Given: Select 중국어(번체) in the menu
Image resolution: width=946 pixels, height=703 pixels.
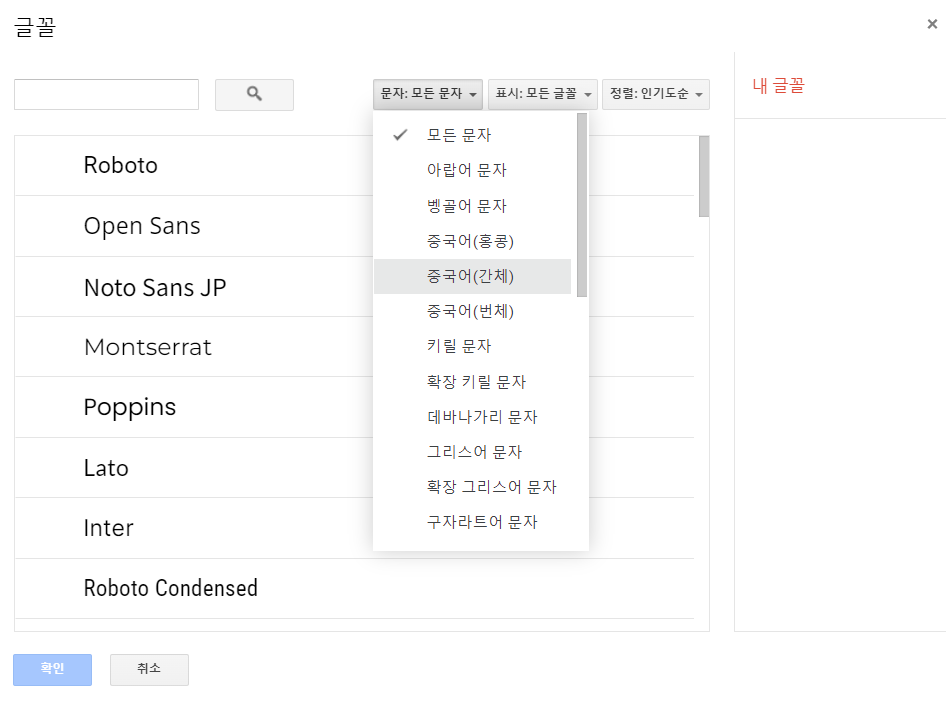Looking at the screenshot, I should [x=472, y=311].
